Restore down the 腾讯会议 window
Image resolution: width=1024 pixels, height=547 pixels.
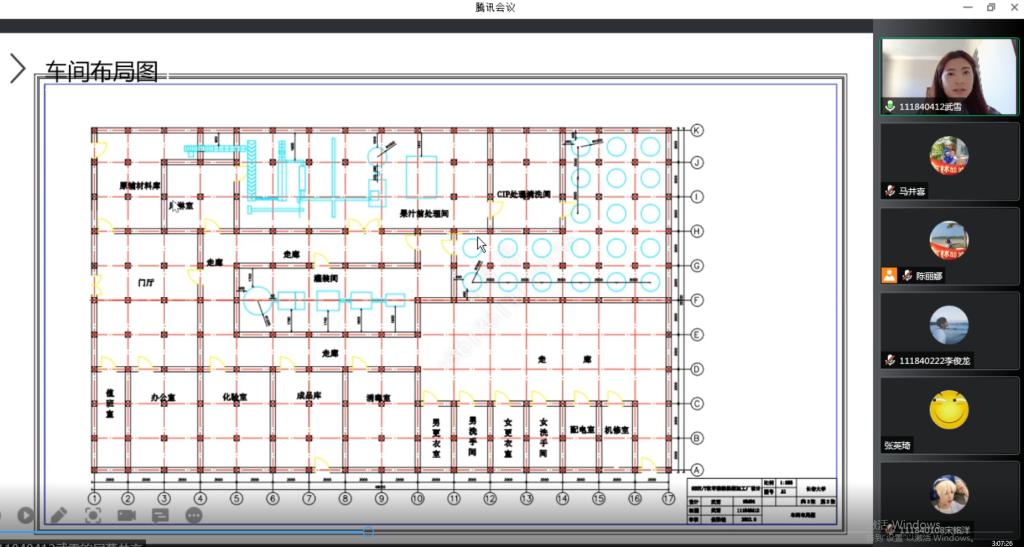(x=991, y=7)
